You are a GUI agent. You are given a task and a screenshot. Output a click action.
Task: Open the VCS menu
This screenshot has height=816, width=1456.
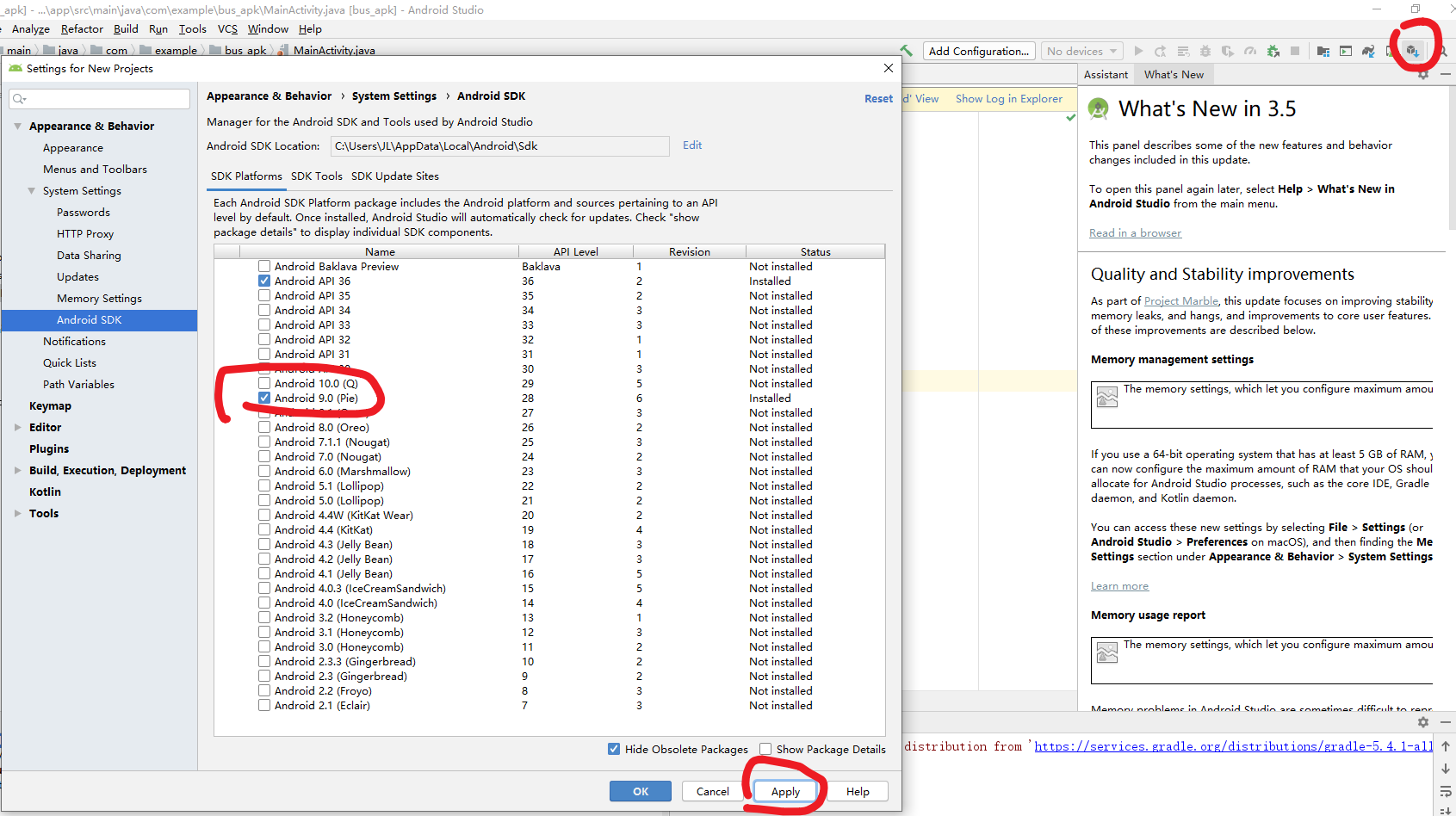tap(227, 28)
